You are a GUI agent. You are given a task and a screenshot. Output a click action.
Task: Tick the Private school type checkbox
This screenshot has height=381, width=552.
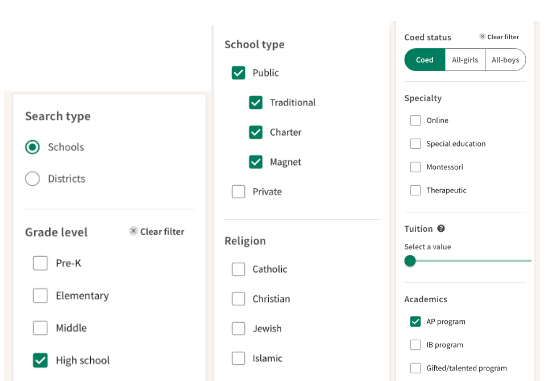pos(238,192)
